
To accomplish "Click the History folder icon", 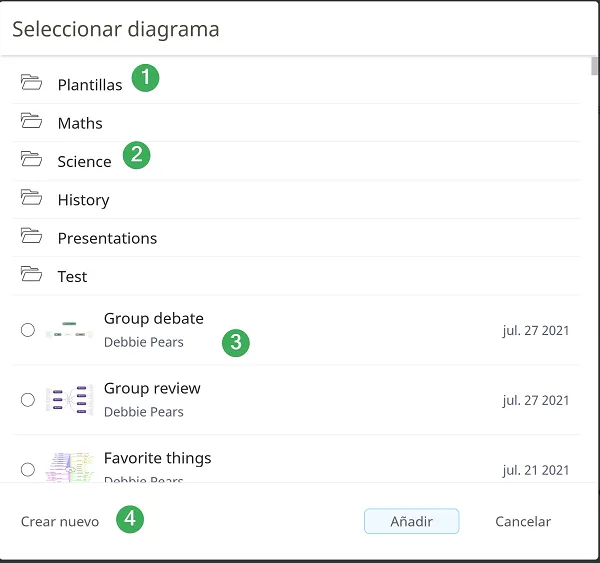I will (31, 199).
